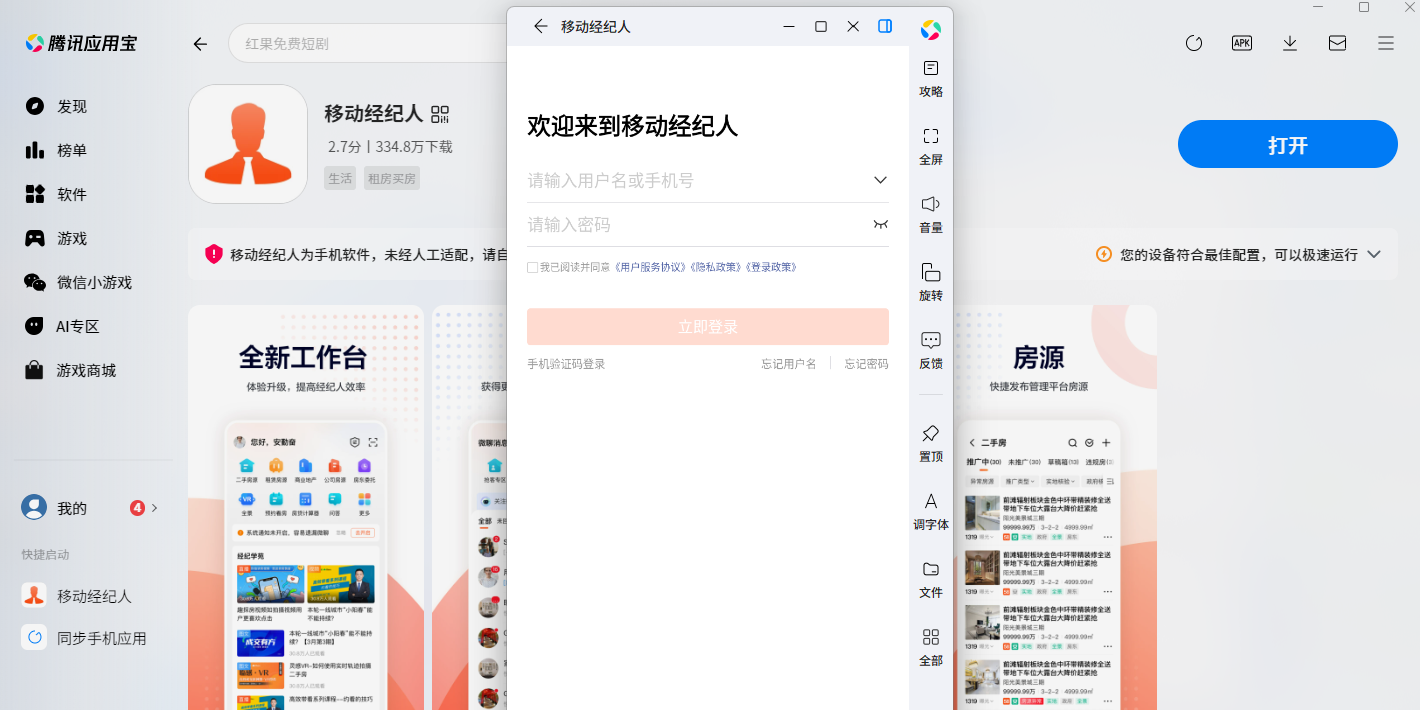
Task: Go back in the 移动经纪人 emulator window
Action: 541,26
